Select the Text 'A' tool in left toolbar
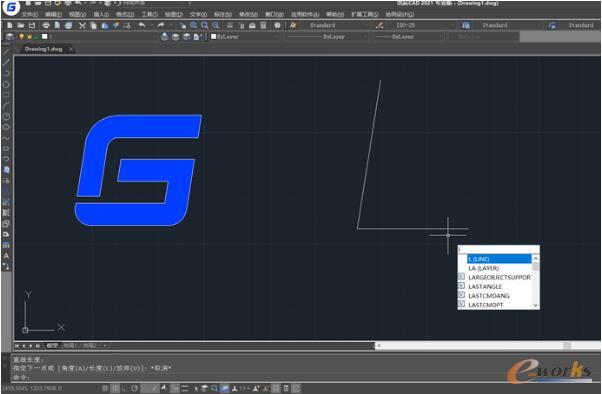Image resolution: width=602 pixels, height=394 pixels. 6,255
